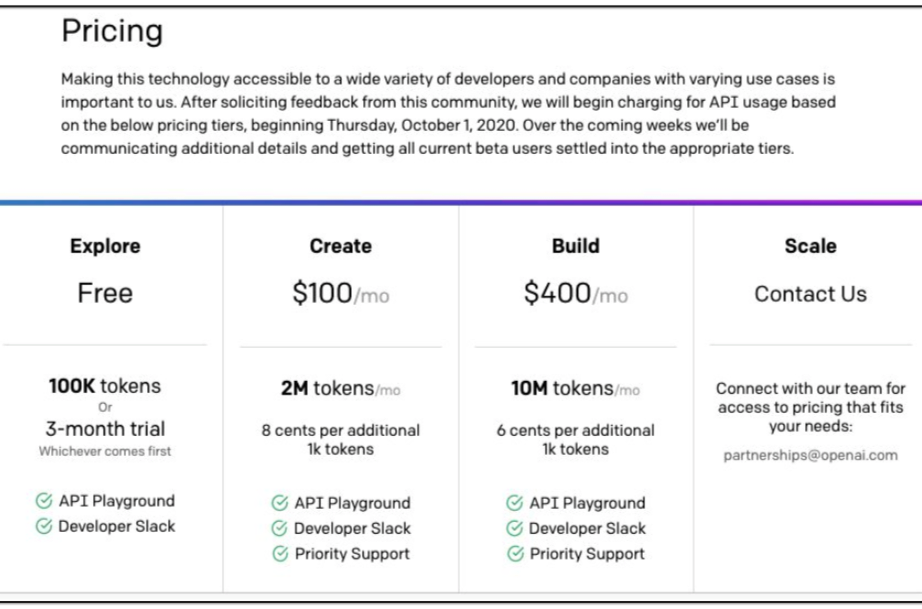Select the Scale plan heading
The width and height of the screenshot is (922, 609).
pyautogui.click(x=810, y=246)
